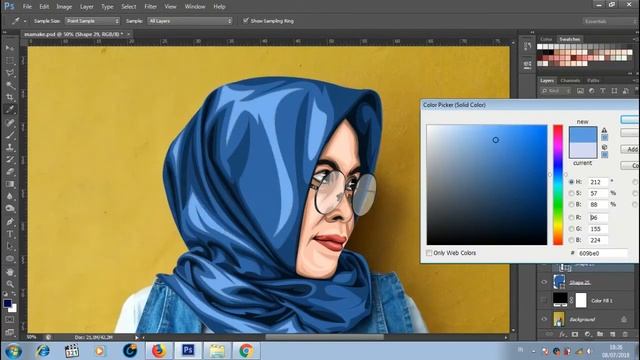Open the Sample All Layers dropdown
Viewport: 640px width, 360px height.
pos(190,21)
